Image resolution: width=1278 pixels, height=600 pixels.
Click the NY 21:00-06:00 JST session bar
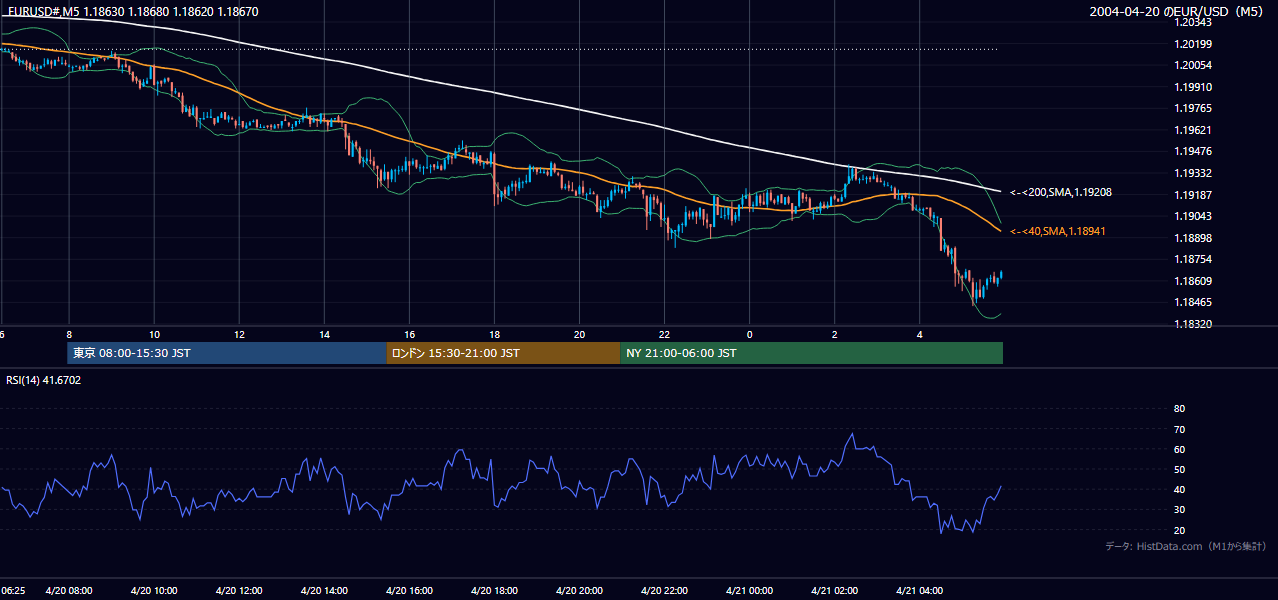tap(811, 353)
